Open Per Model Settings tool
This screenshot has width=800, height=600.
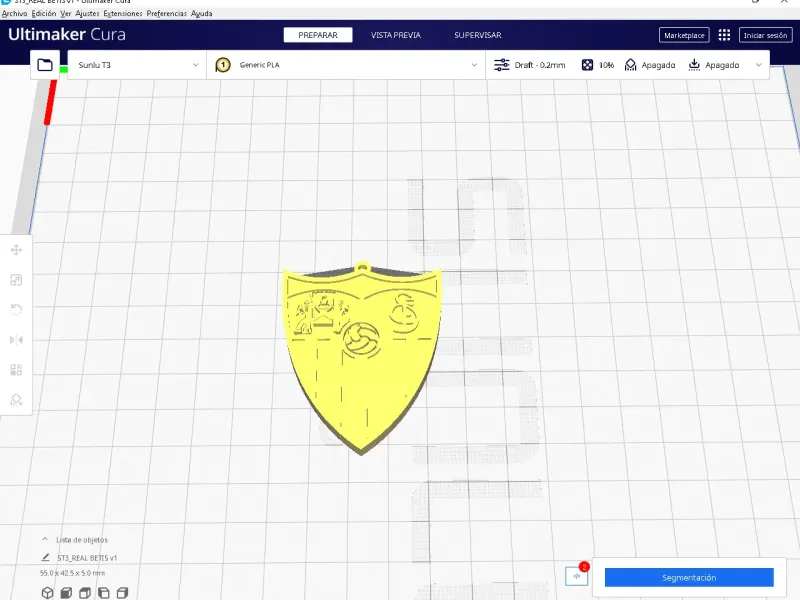(16, 369)
